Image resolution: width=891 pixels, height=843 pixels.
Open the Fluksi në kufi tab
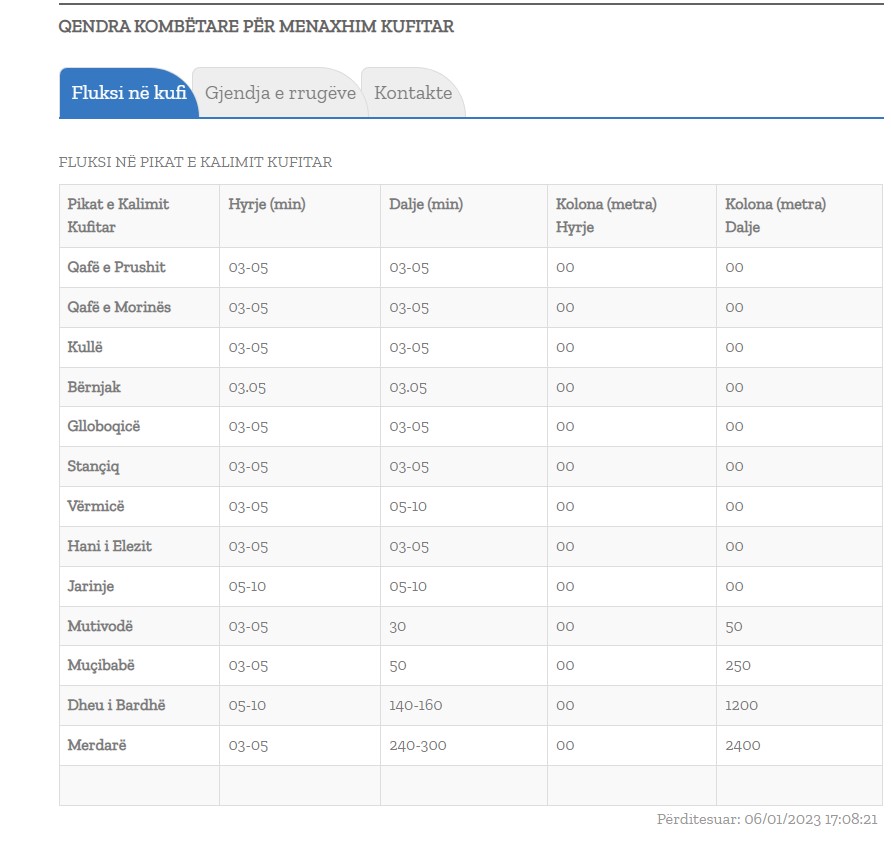[128, 93]
